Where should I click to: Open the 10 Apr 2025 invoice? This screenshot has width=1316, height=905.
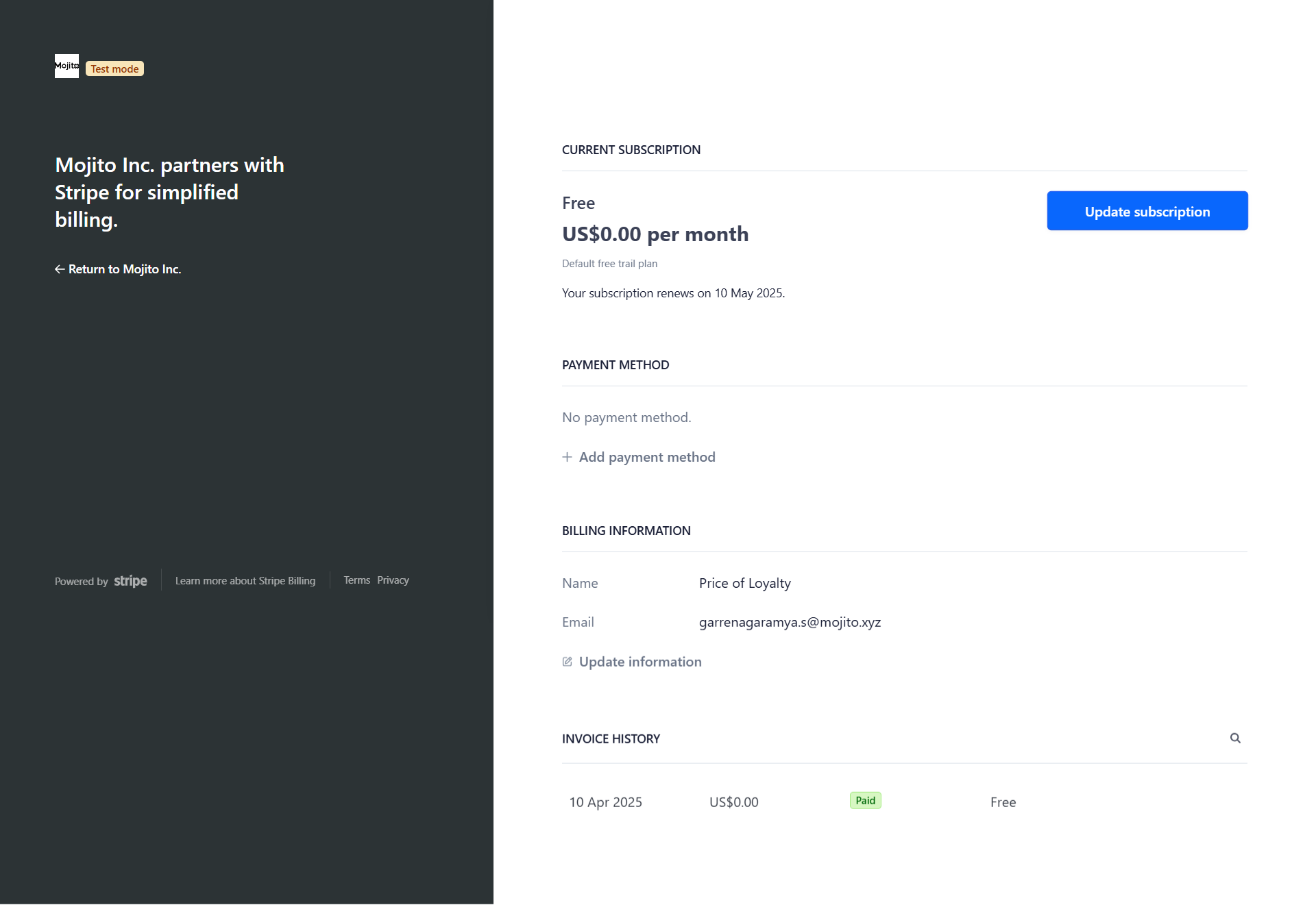pyautogui.click(x=605, y=802)
